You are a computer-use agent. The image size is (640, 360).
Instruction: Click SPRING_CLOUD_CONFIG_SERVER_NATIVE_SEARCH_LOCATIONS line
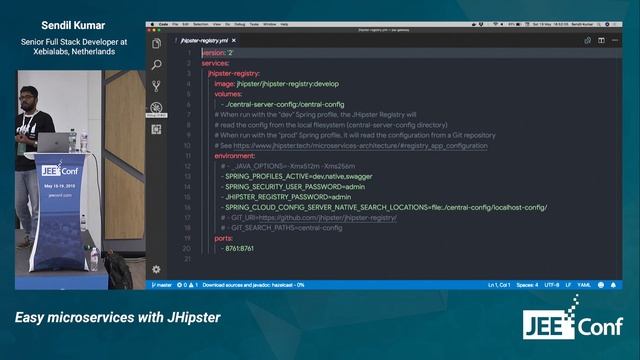pos(384,207)
